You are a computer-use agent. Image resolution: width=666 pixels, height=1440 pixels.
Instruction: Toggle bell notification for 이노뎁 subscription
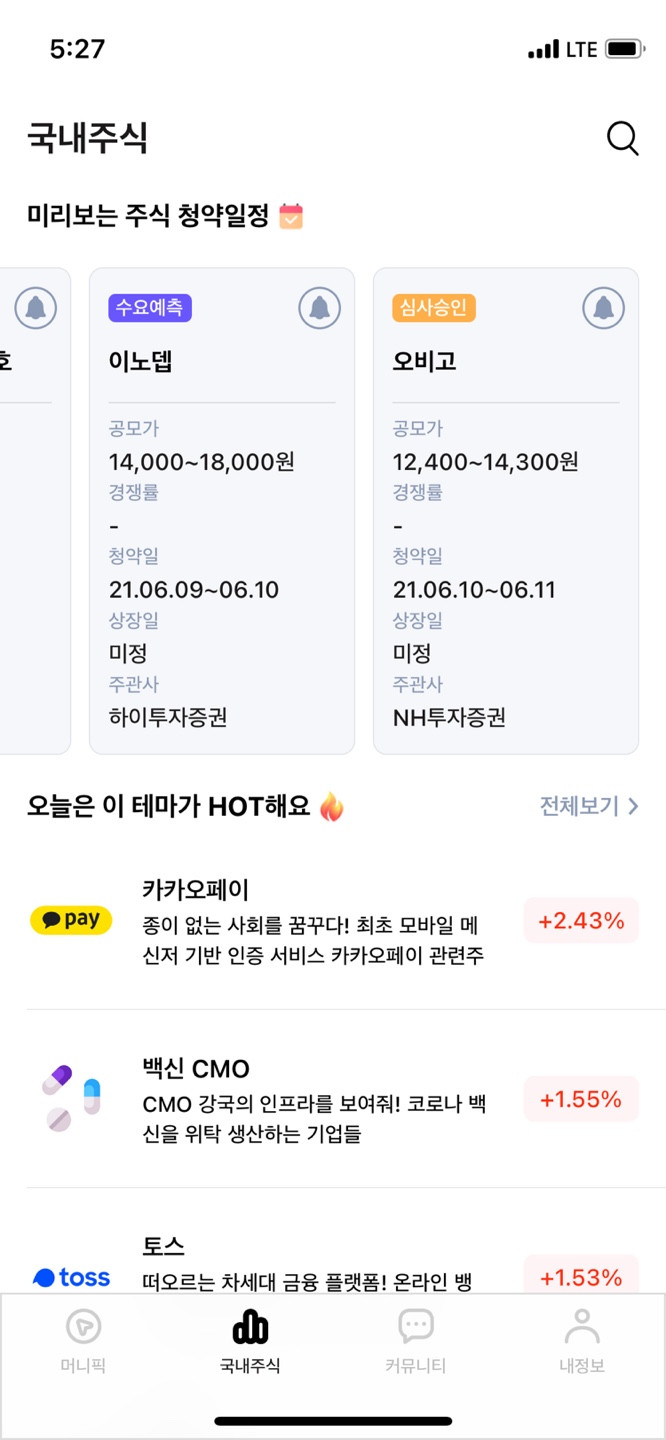coord(319,308)
